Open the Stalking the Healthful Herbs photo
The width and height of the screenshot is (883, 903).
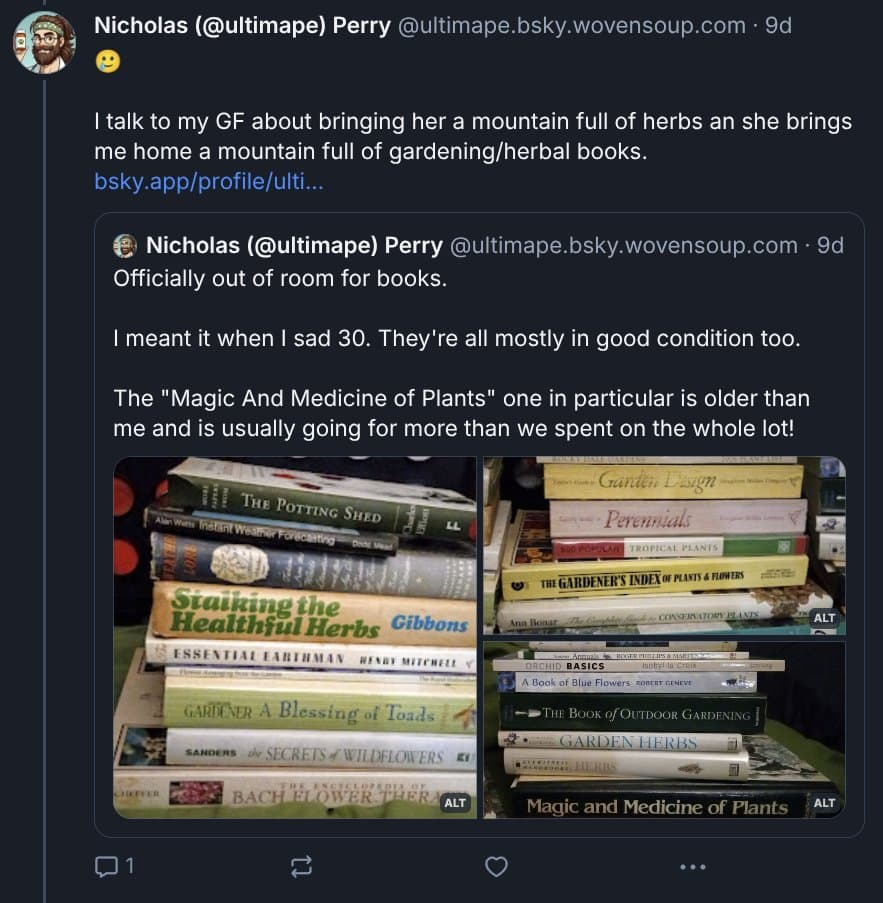click(x=295, y=637)
